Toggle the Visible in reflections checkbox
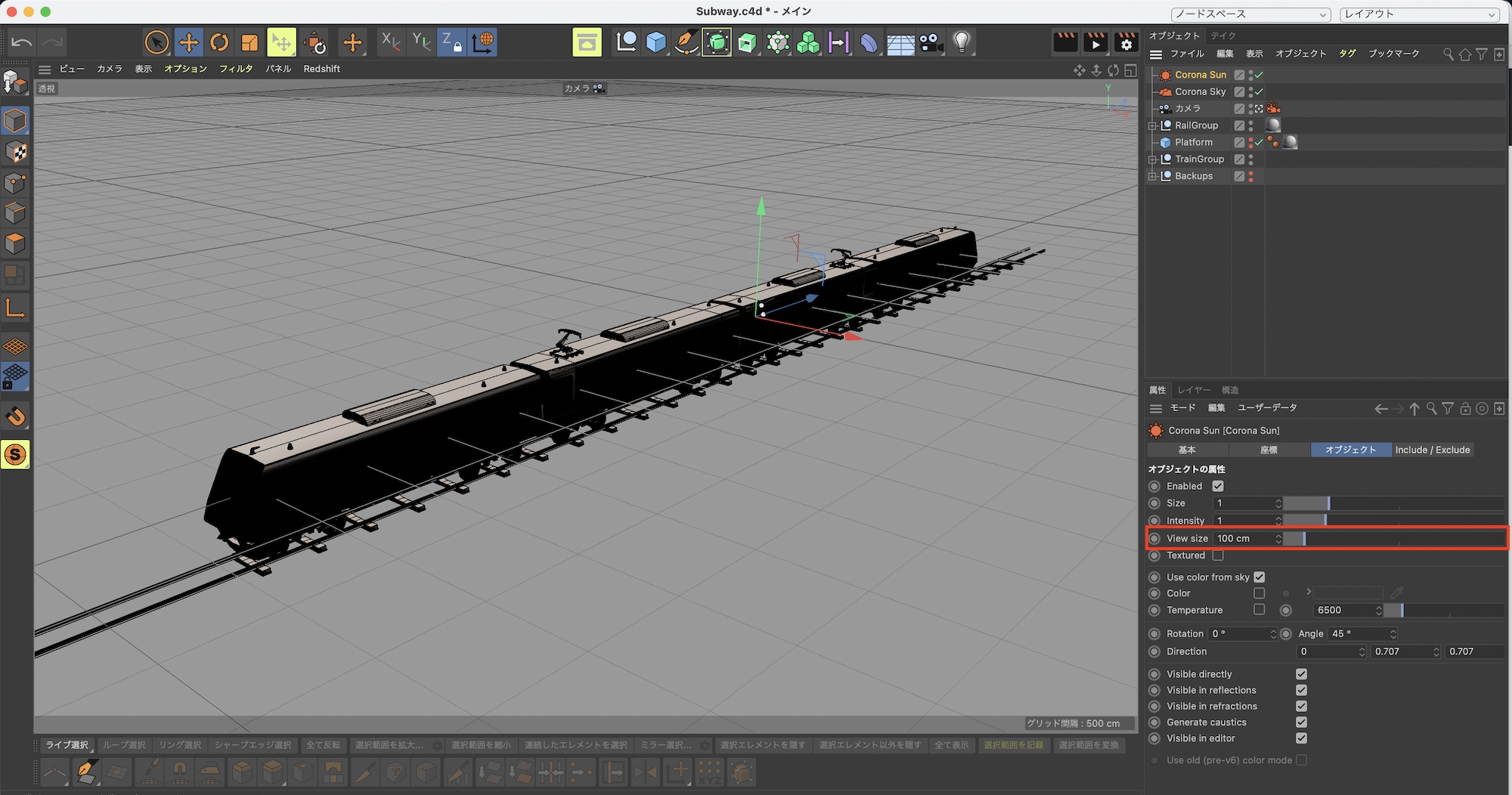 point(1301,690)
